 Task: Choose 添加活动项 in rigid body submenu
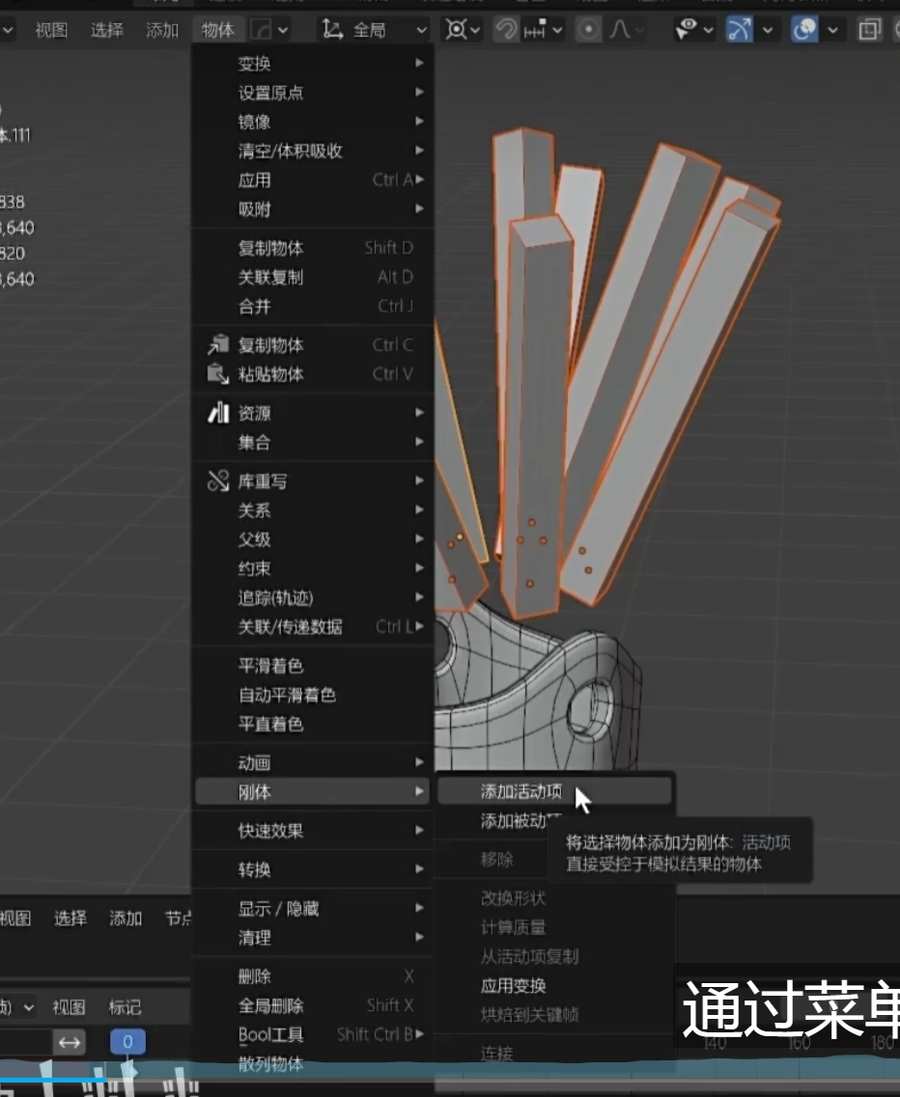tap(521, 792)
